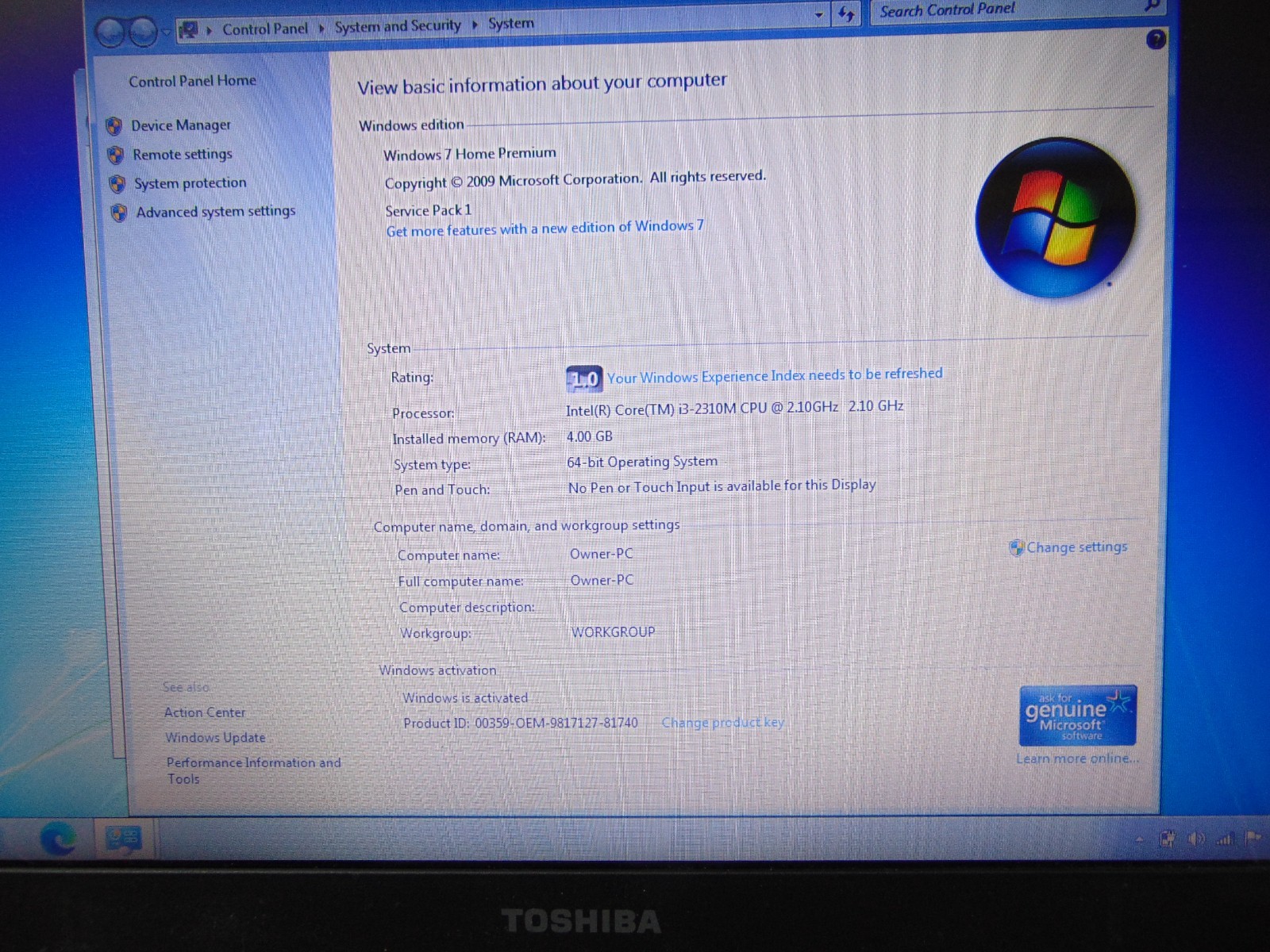1270x952 pixels.
Task: Go to Control Panel Home
Action: (192, 81)
